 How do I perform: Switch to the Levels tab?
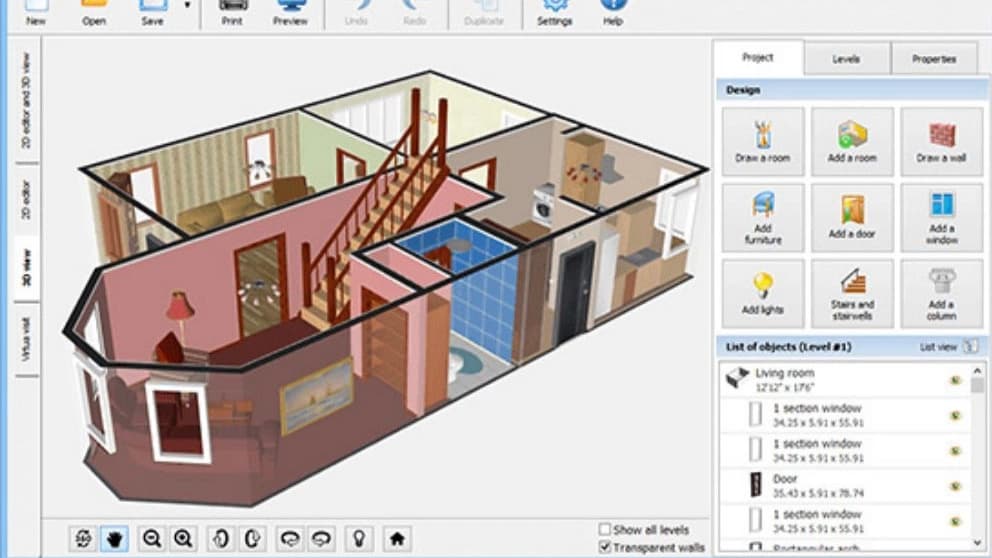coord(846,59)
